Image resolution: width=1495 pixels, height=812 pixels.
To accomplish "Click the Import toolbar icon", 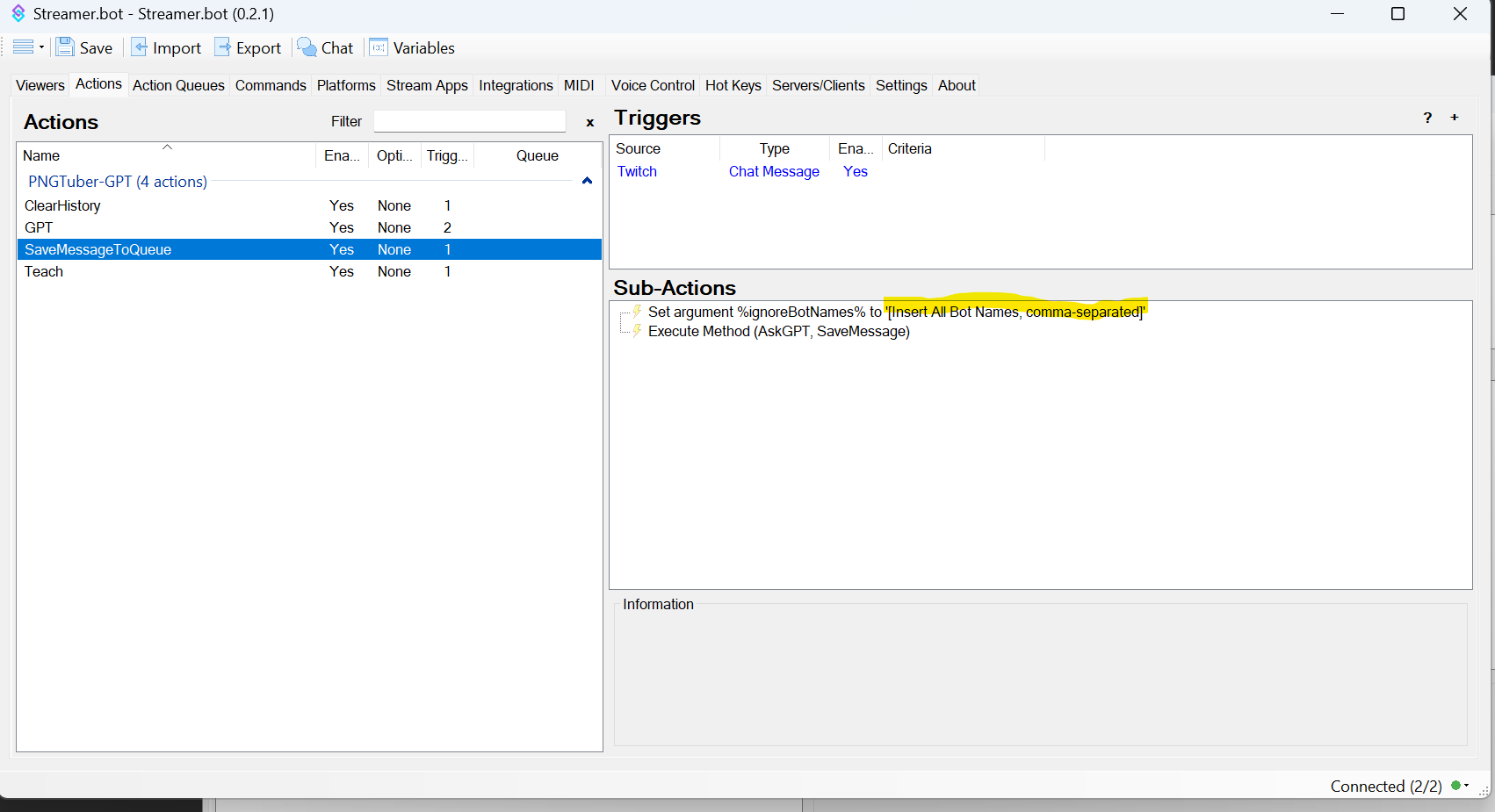I will [x=140, y=47].
